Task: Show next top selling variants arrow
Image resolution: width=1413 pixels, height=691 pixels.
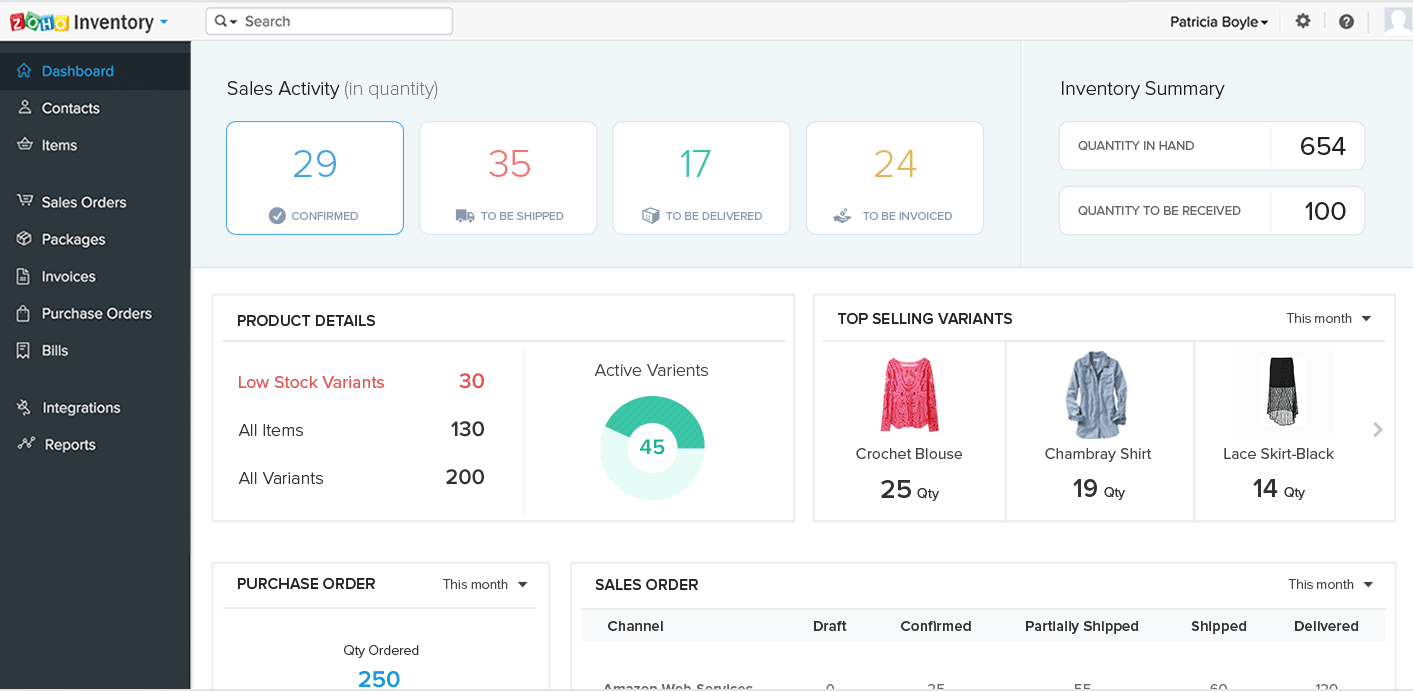Action: pos(1377,429)
